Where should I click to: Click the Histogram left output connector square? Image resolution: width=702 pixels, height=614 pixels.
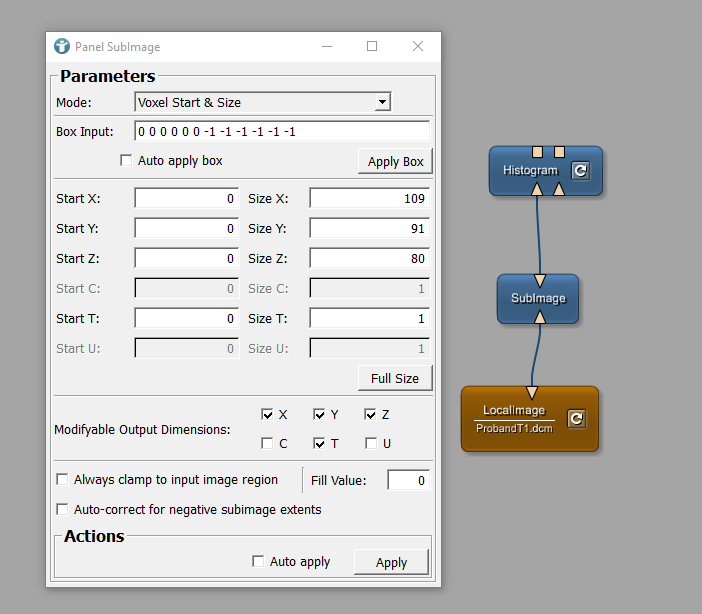538,152
